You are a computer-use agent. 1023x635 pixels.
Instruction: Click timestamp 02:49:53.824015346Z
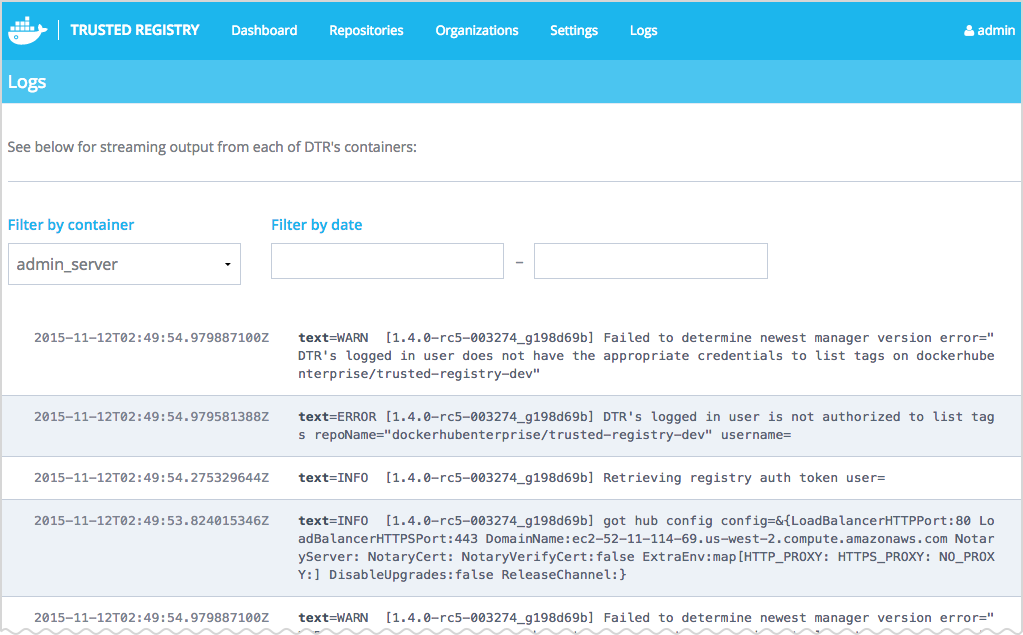point(151,521)
